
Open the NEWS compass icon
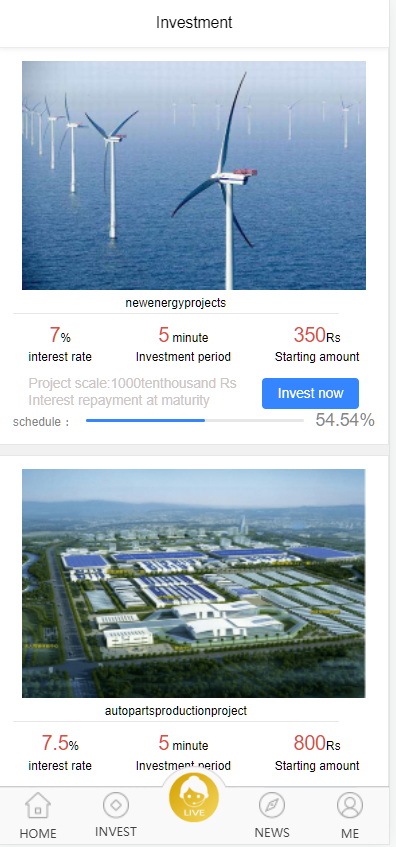272,805
